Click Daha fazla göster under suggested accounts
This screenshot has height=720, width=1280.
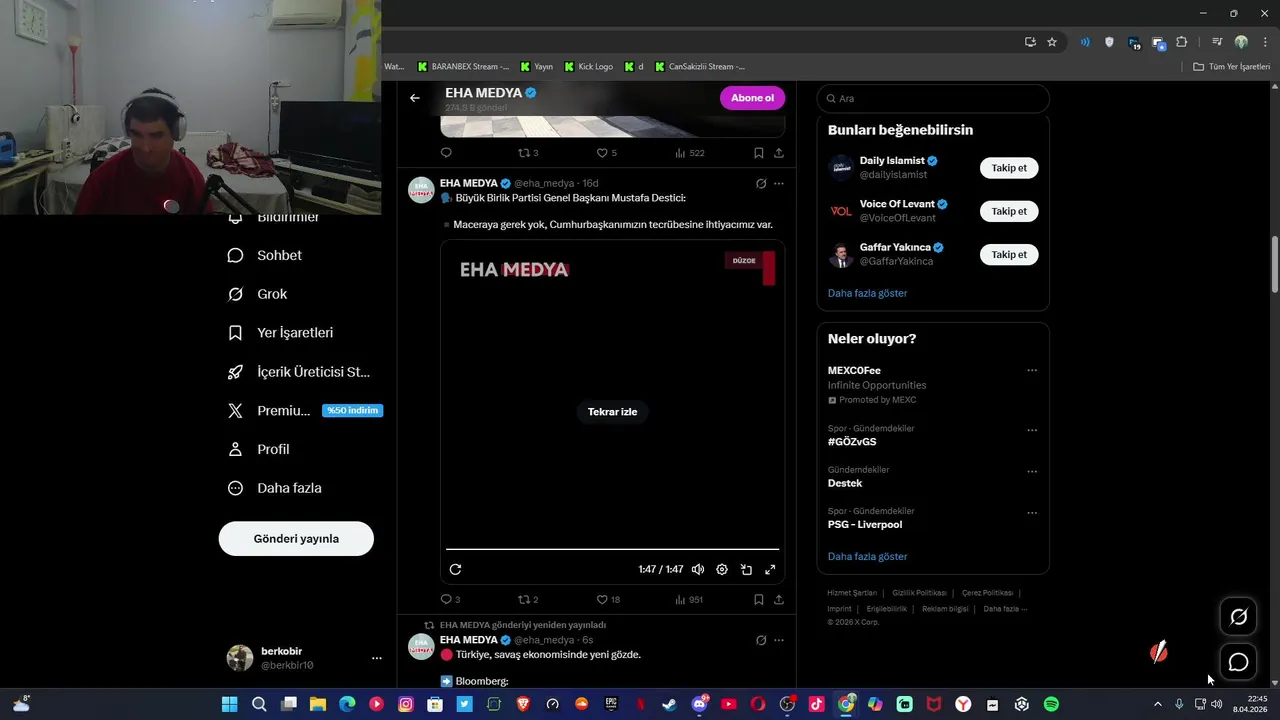(867, 293)
